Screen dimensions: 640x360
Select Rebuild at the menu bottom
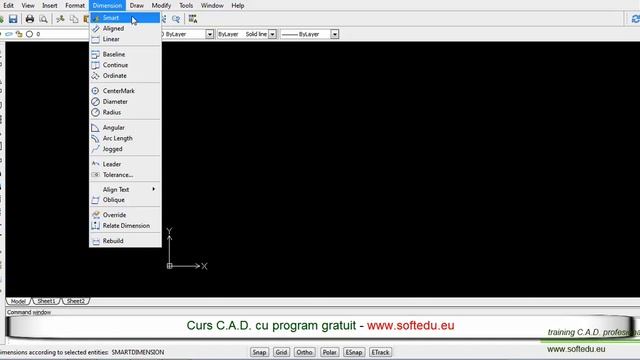[125, 241]
